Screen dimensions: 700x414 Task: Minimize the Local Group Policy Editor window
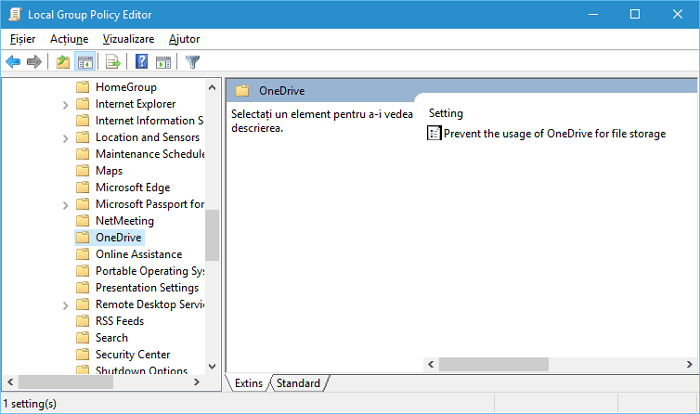[x=593, y=14]
